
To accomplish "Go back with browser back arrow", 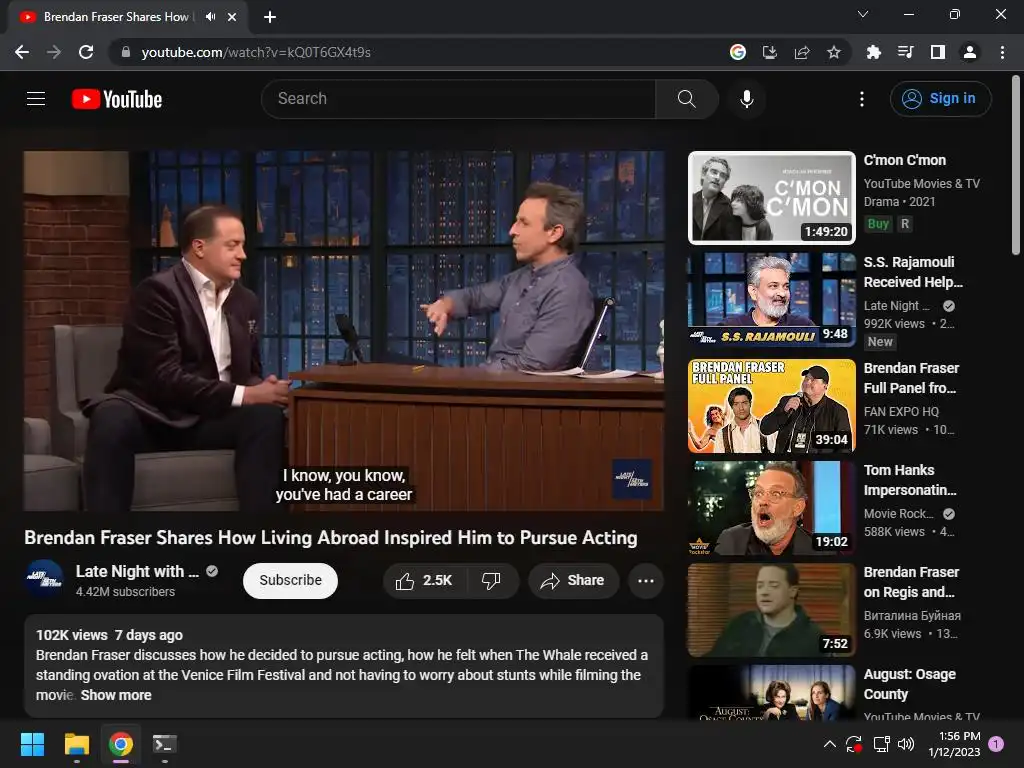I will coord(22,52).
